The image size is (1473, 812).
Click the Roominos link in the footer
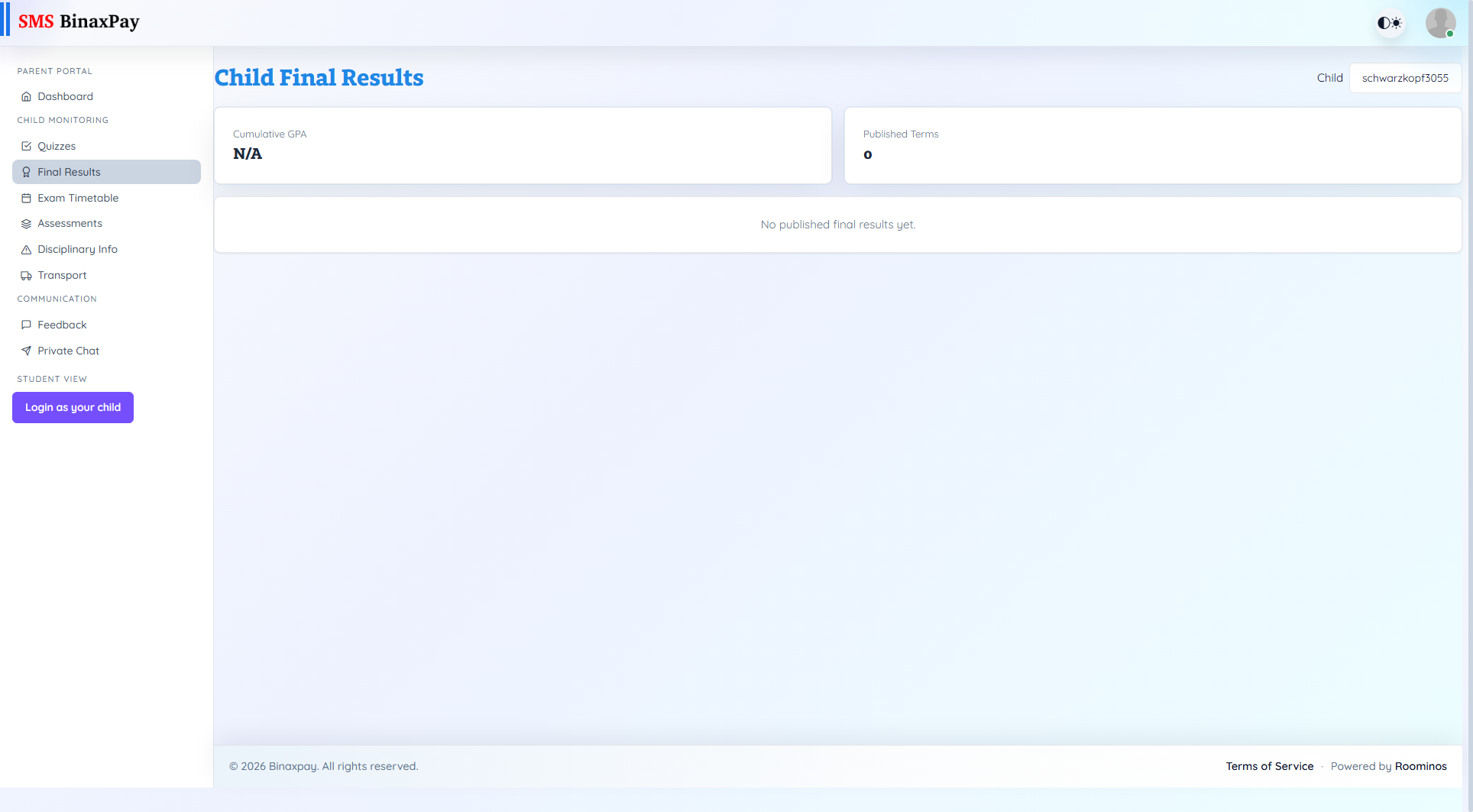coord(1420,766)
